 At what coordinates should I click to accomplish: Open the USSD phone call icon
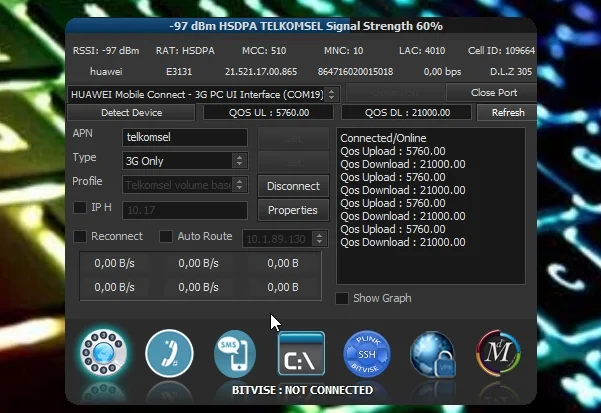(169, 353)
